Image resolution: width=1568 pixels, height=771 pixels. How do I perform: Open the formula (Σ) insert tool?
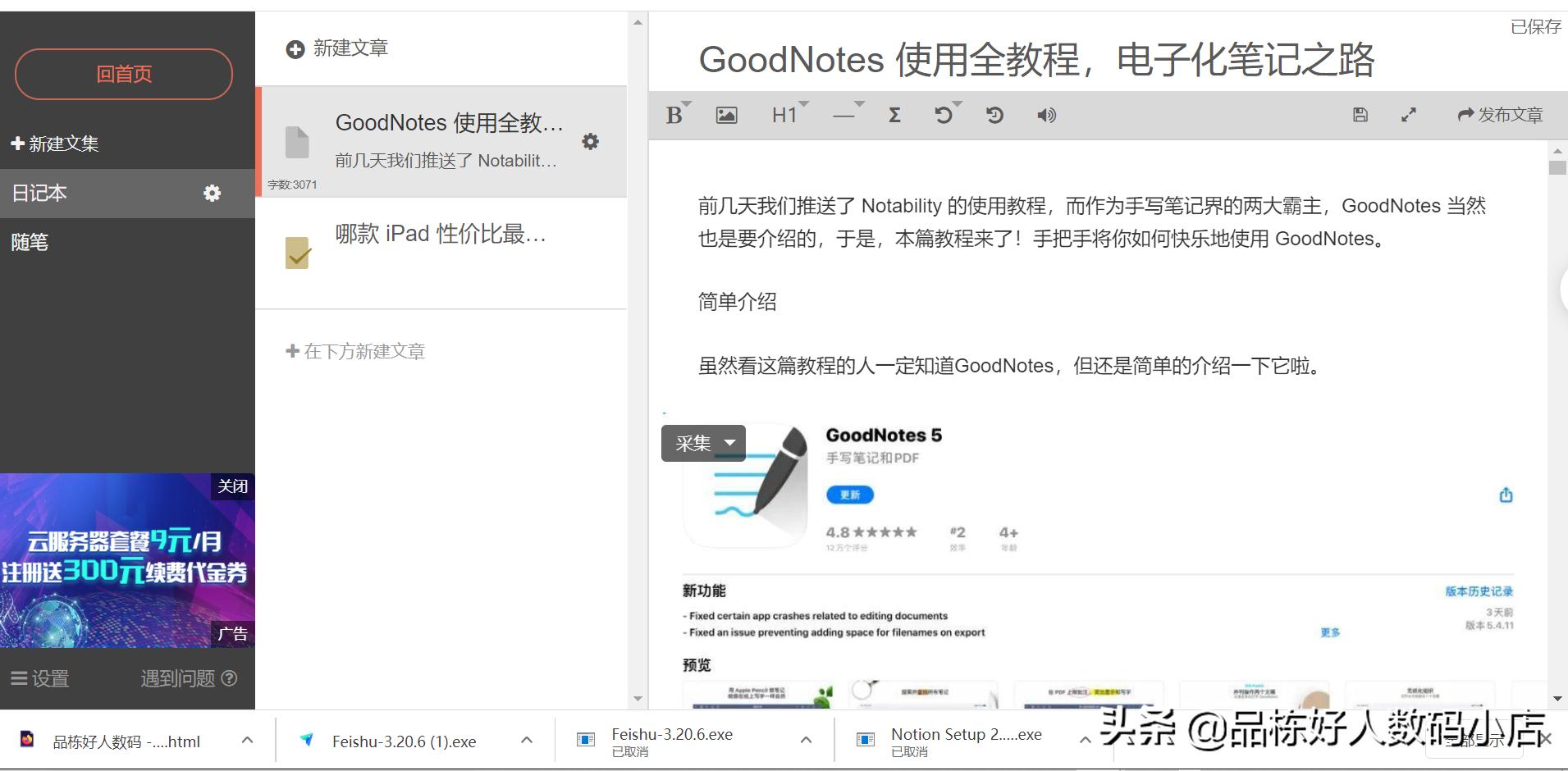coord(894,115)
